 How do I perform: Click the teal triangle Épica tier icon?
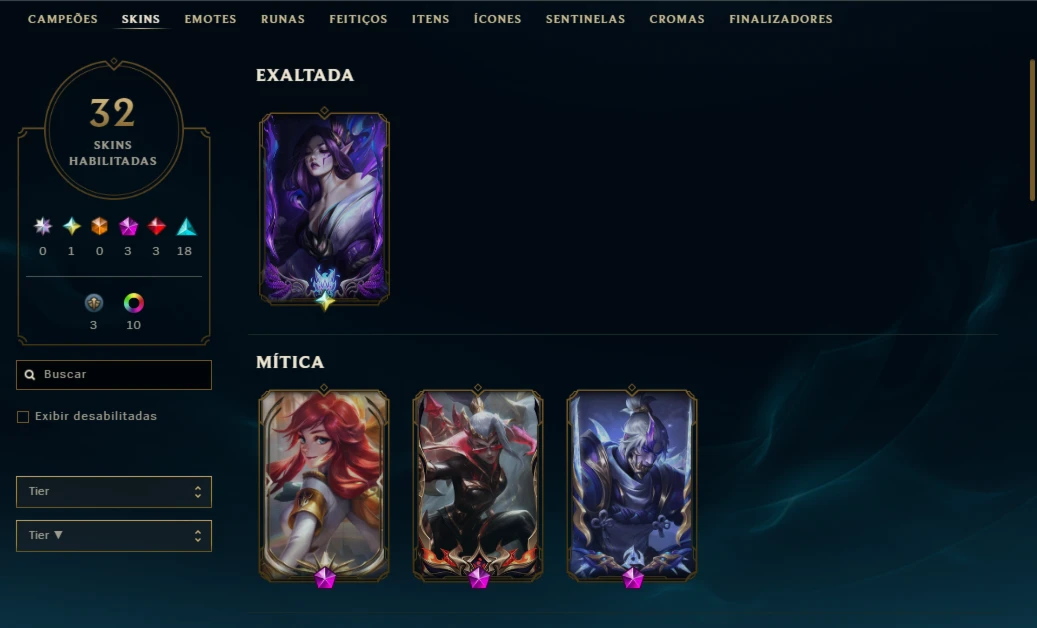(186, 227)
